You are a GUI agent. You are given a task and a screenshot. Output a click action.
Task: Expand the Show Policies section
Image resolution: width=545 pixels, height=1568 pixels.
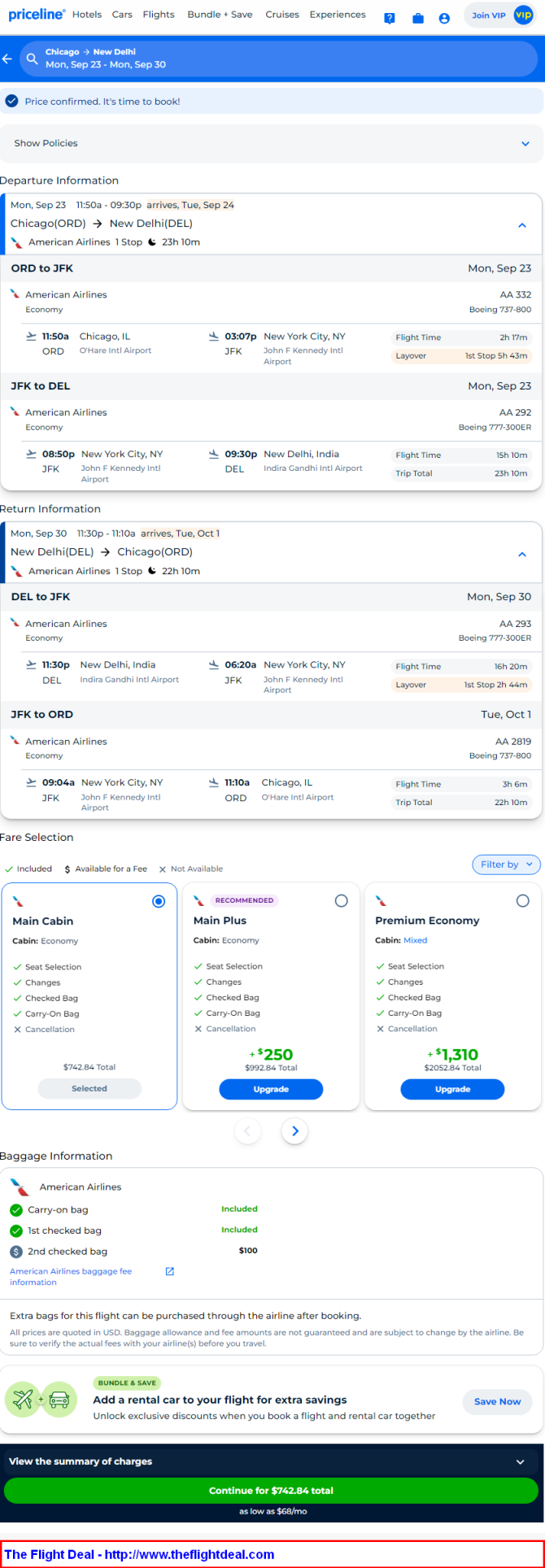point(272,143)
